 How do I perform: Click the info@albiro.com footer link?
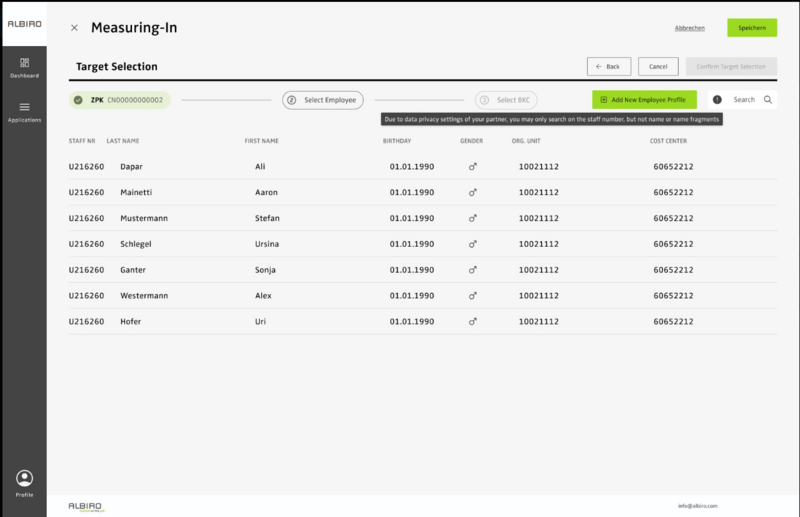[697, 506]
